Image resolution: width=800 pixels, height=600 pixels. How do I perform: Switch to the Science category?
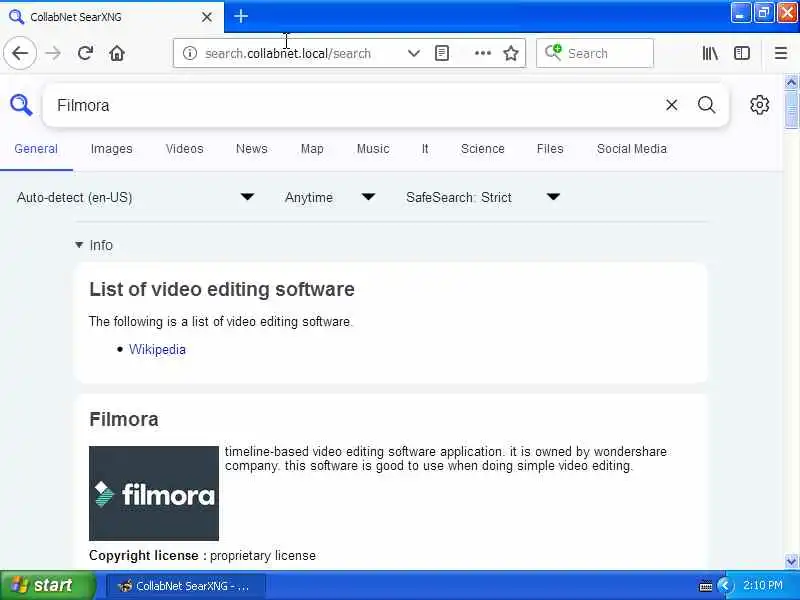point(483,148)
